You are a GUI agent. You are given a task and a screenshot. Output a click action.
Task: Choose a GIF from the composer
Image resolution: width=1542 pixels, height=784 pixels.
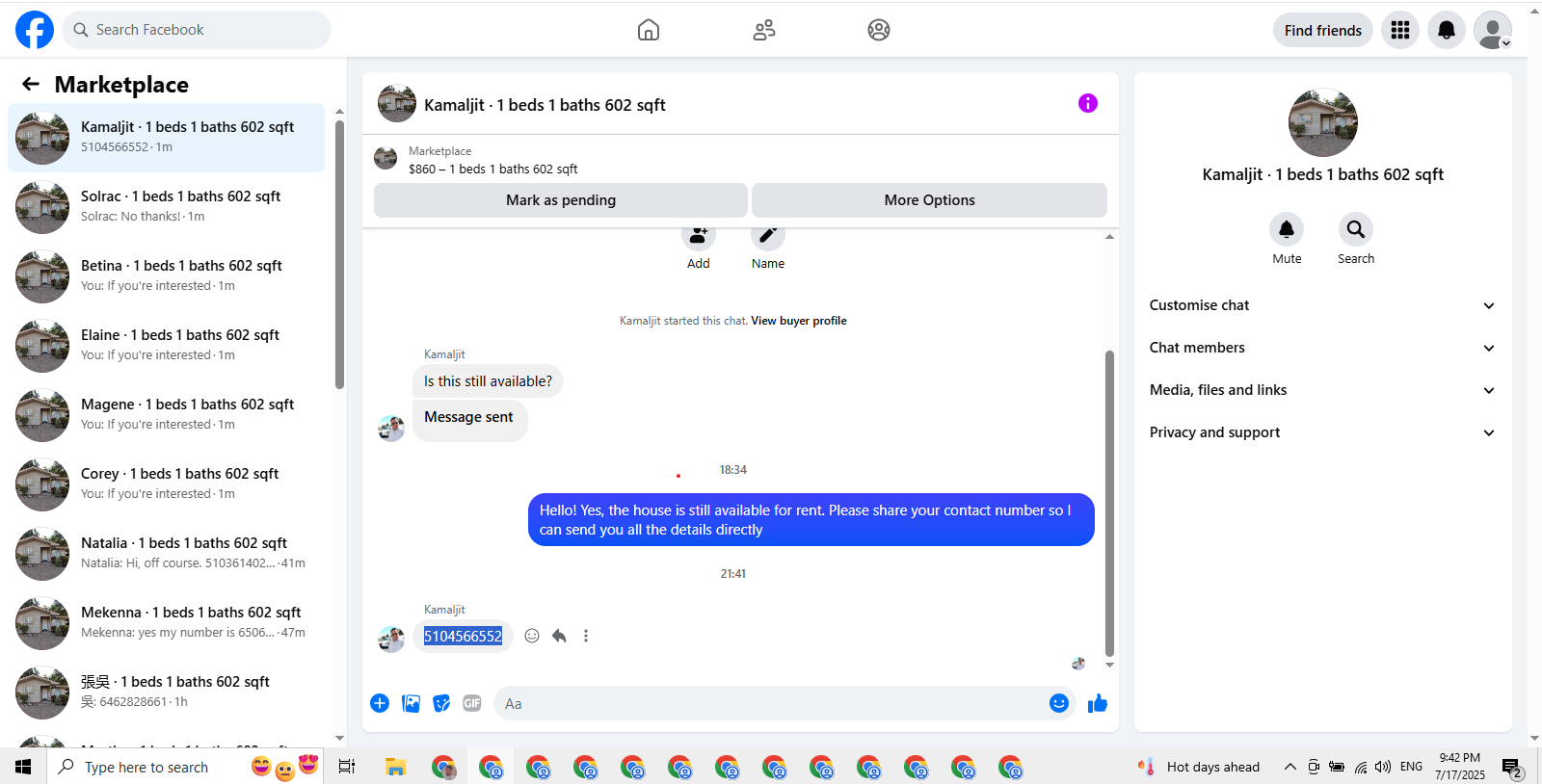click(472, 703)
